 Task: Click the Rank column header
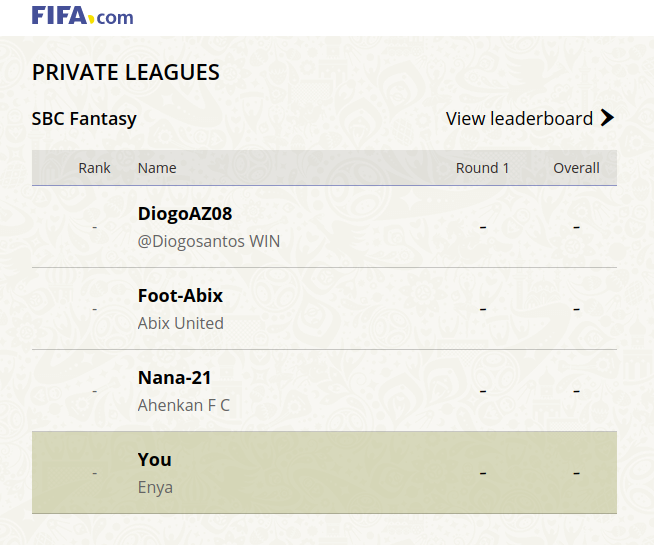94,168
